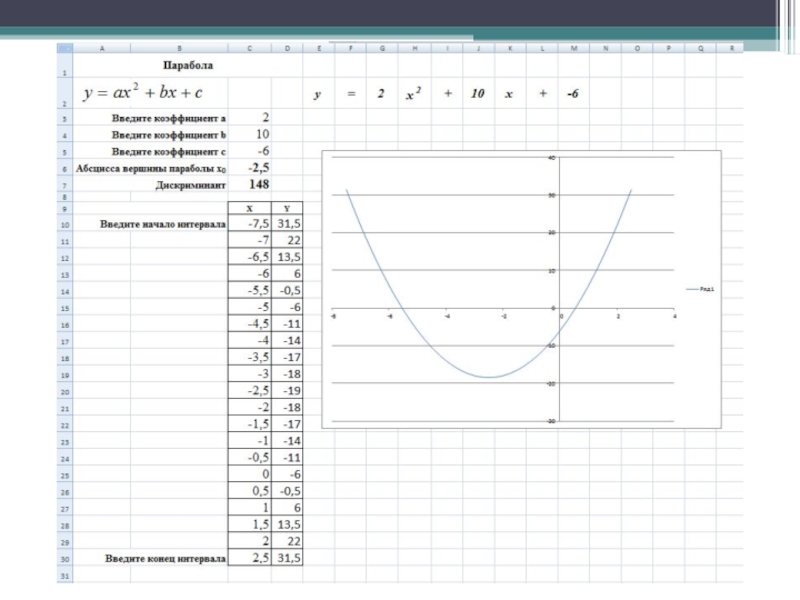
Task: Click label 'Абсцисса вершины параболы x0'
Action: pos(151,169)
